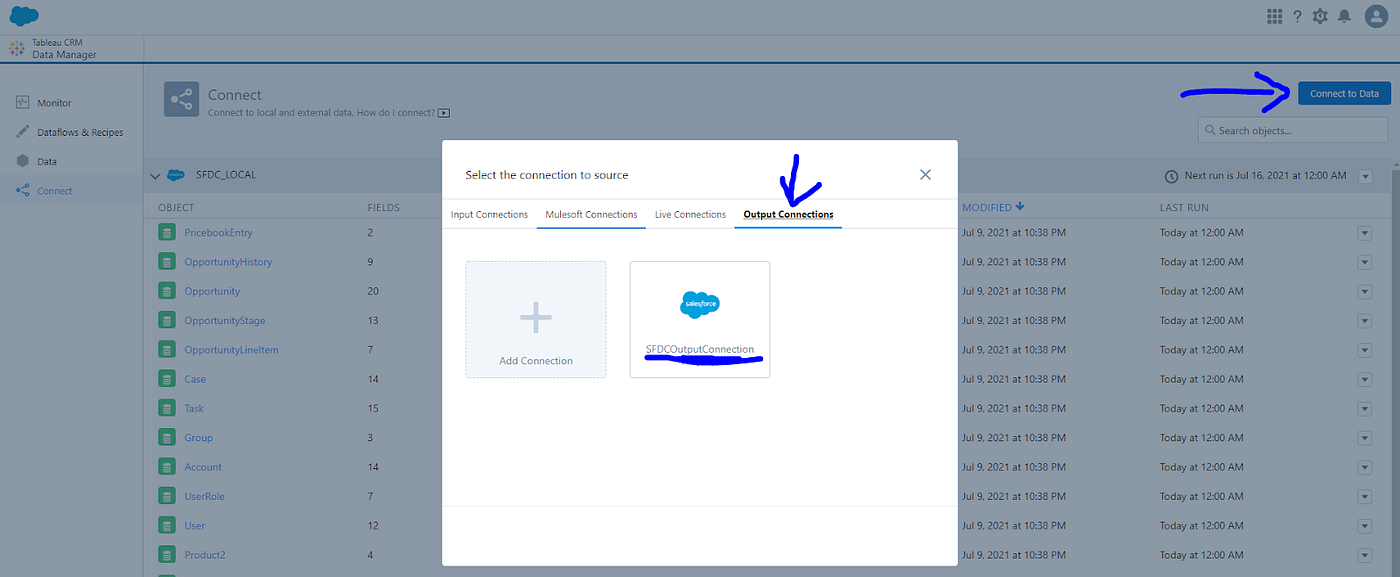This screenshot has height=577, width=1400.
Task: Click the User object icon
Action: pos(166,526)
